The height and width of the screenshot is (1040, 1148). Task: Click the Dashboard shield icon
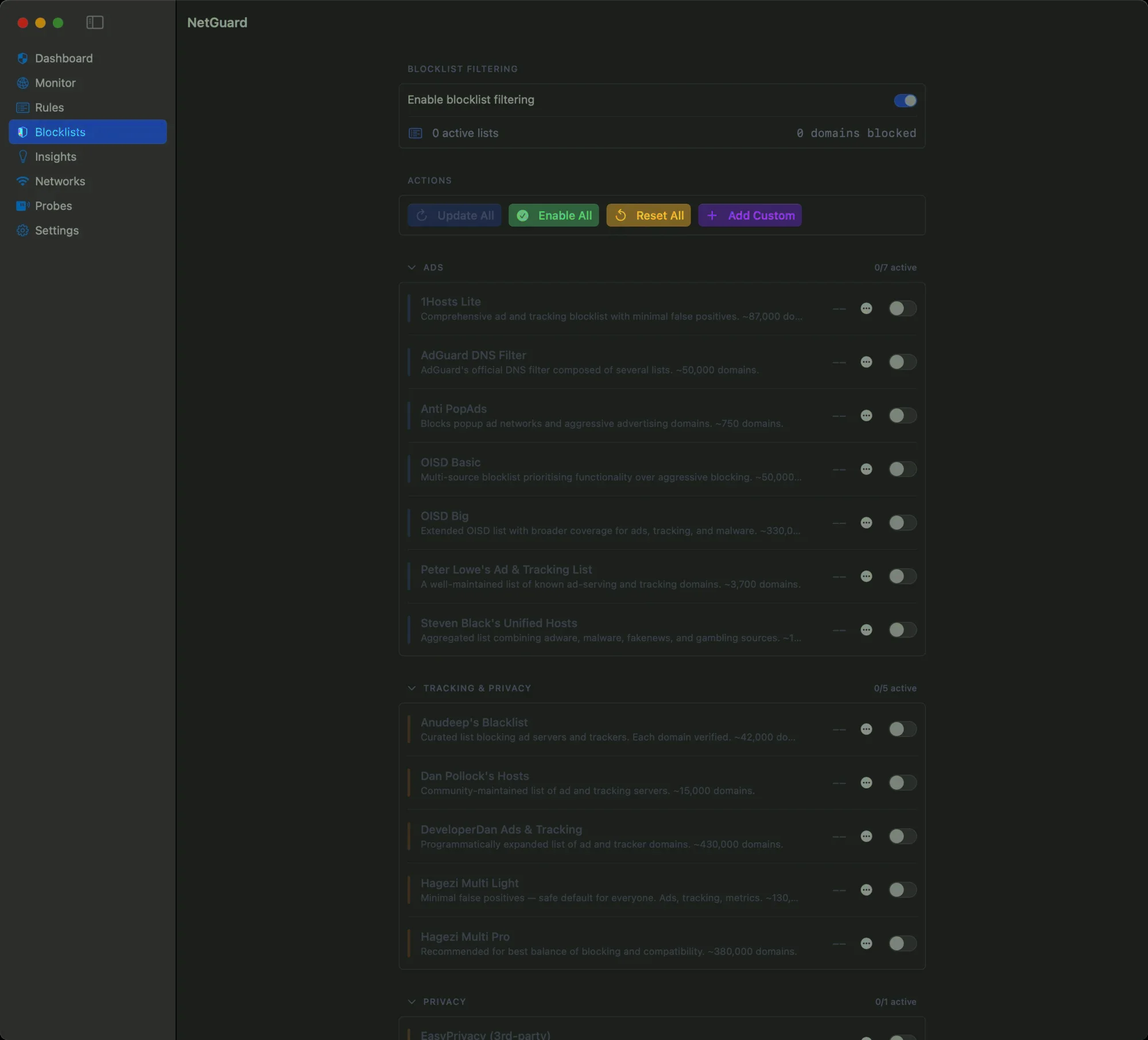tap(22, 58)
